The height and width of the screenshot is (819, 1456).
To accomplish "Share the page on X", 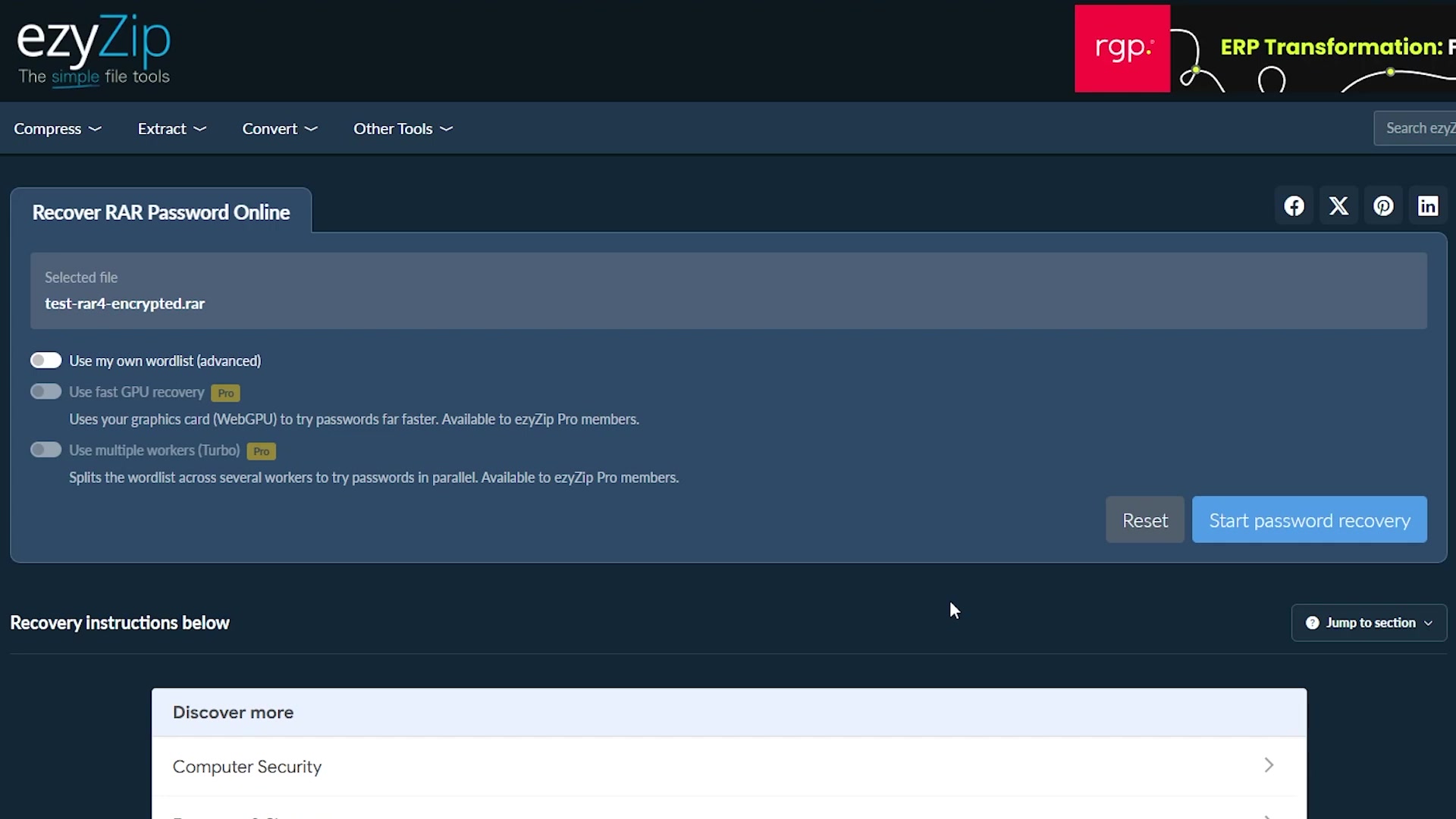I will (x=1338, y=206).
